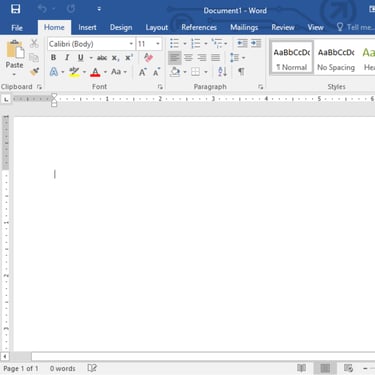Apply multilevel list
This screenshot has height=375, width=375.
(x=217, y=43)
